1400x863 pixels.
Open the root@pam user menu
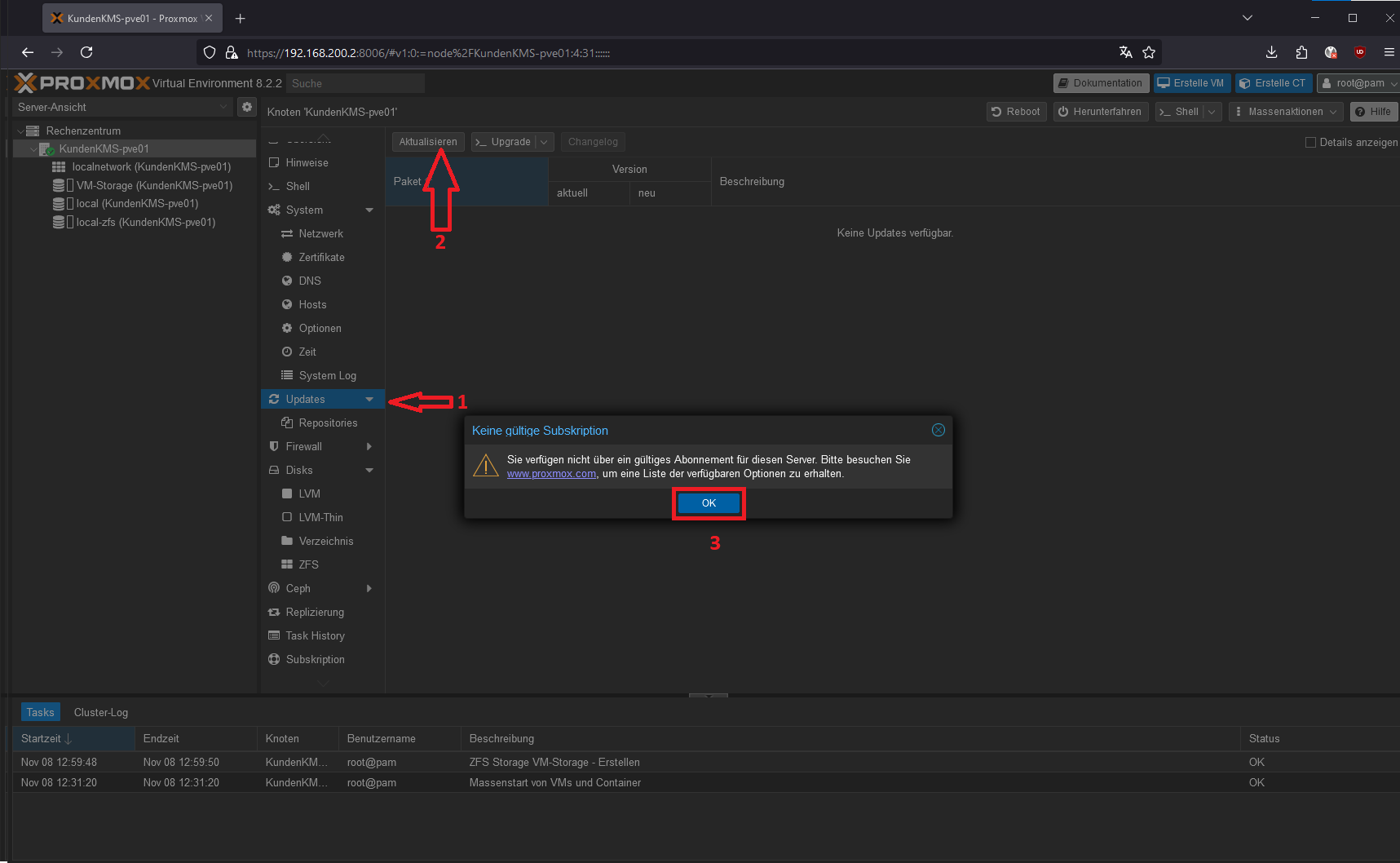(1358, 83)
